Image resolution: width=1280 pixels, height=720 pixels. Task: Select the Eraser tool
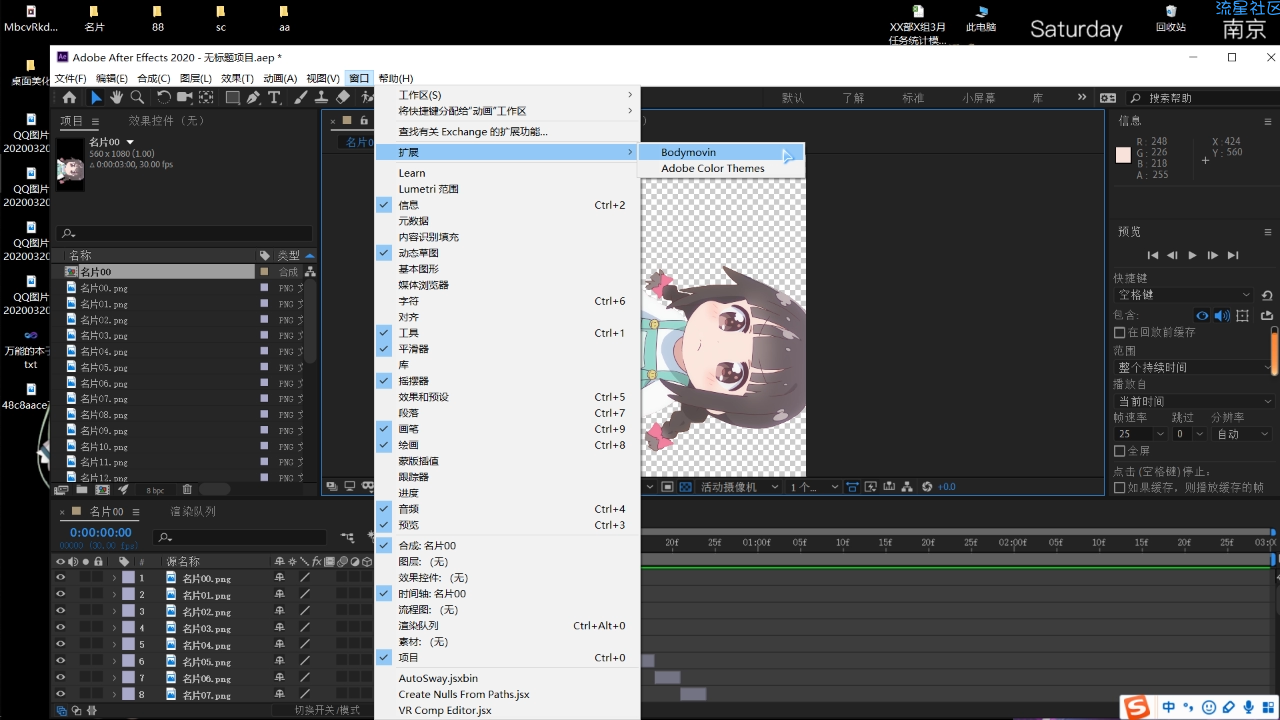pos(343,98)
